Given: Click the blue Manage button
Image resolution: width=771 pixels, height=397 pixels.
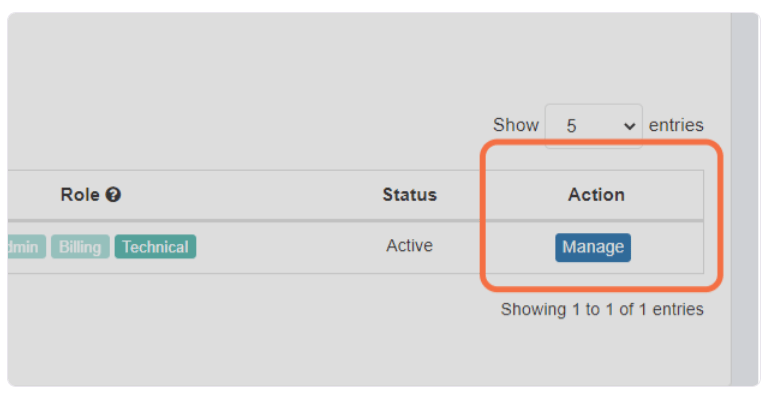Looking at the screenshot, I should pos(593,247).
